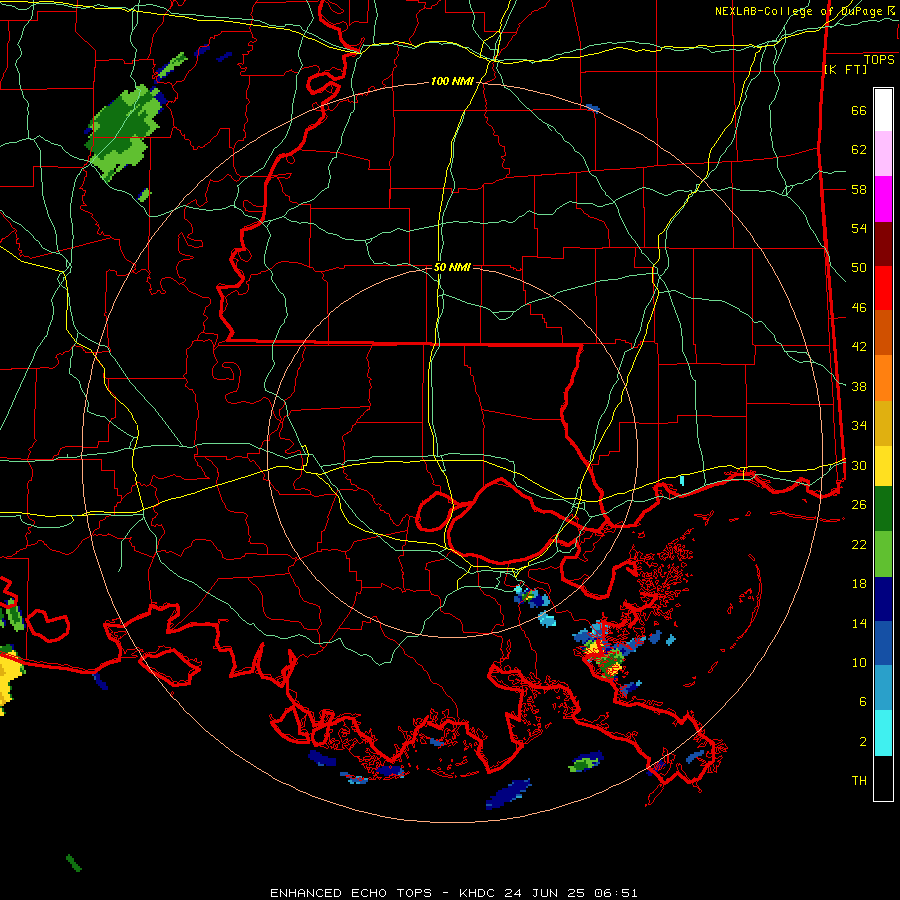900x900 pixels.
Task: Click the navy legend swatch near 18
Action: click(x=883, y=599)
